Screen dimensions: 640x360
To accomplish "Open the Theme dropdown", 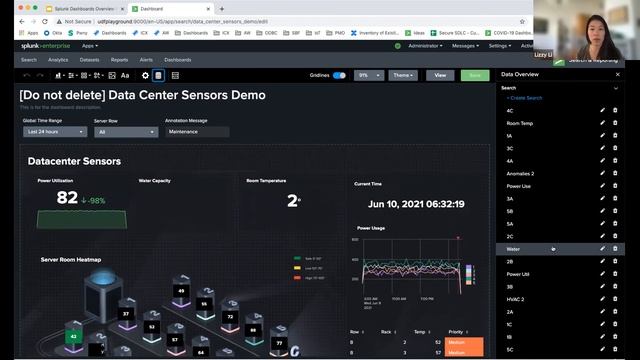I will [x=403, y=76].
